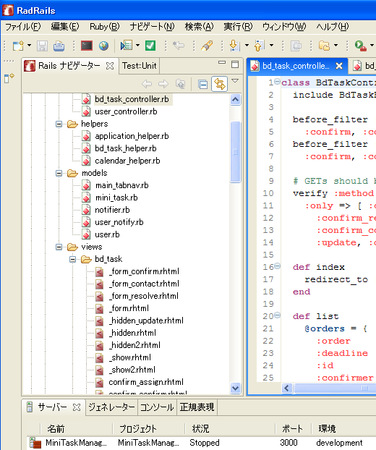Screen dimensions: 376x450
Task: Open the 編集(E) menu
Action: pyautogui.click(x=65, y=27)
